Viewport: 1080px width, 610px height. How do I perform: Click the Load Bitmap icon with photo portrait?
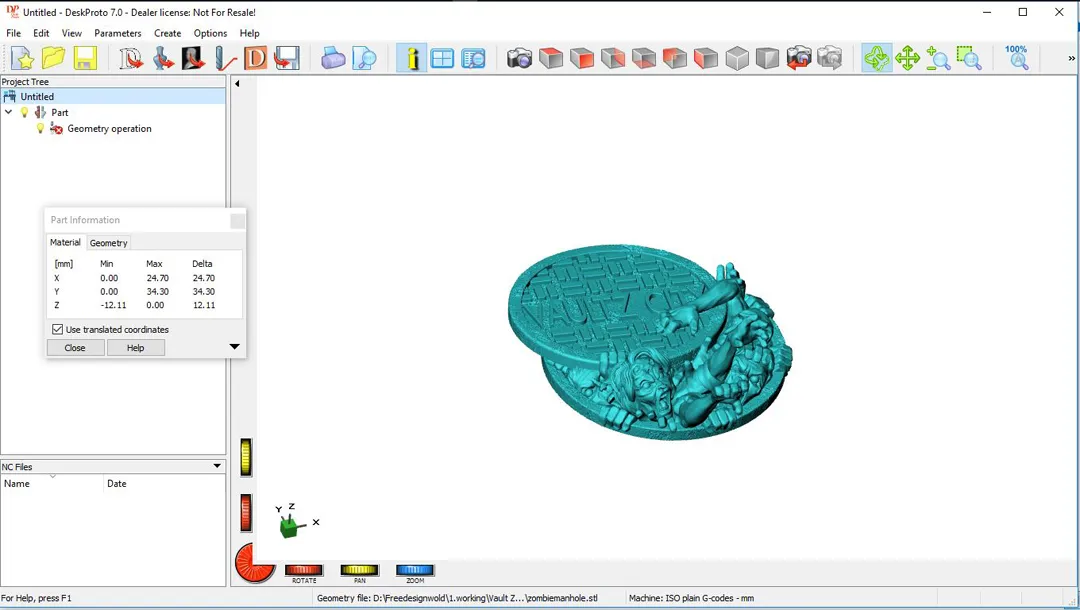pyautogui.click(x=194, y=59)
